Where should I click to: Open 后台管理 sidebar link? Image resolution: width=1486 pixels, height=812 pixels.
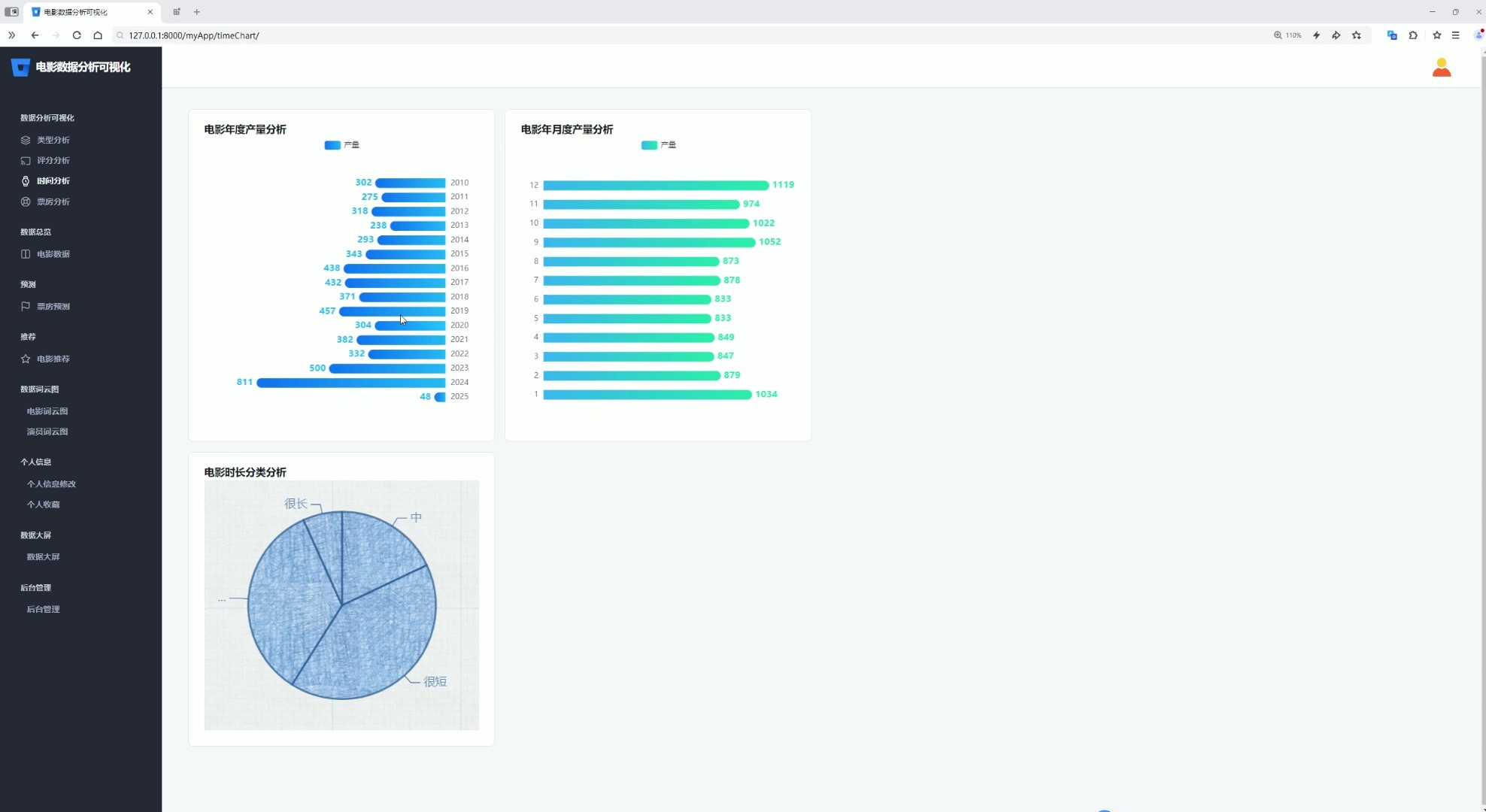(43, 610)
